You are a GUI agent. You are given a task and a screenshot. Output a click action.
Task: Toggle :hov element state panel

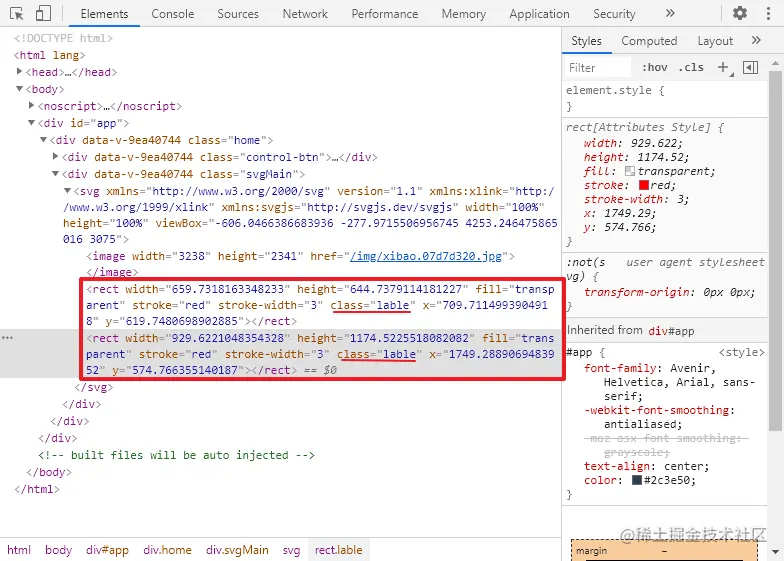coord(654,68)
